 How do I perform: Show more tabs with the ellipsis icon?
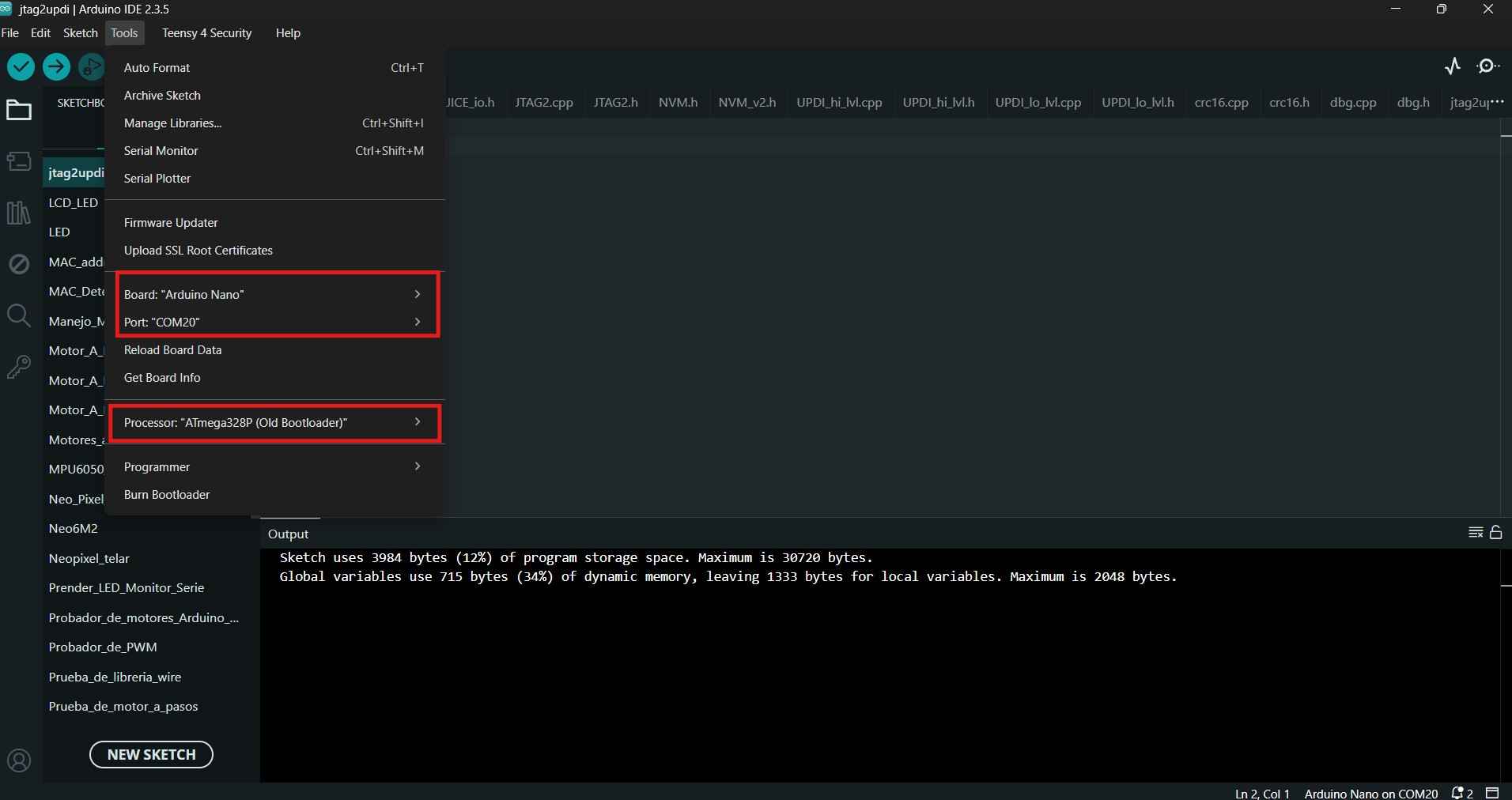[1496, 102]
